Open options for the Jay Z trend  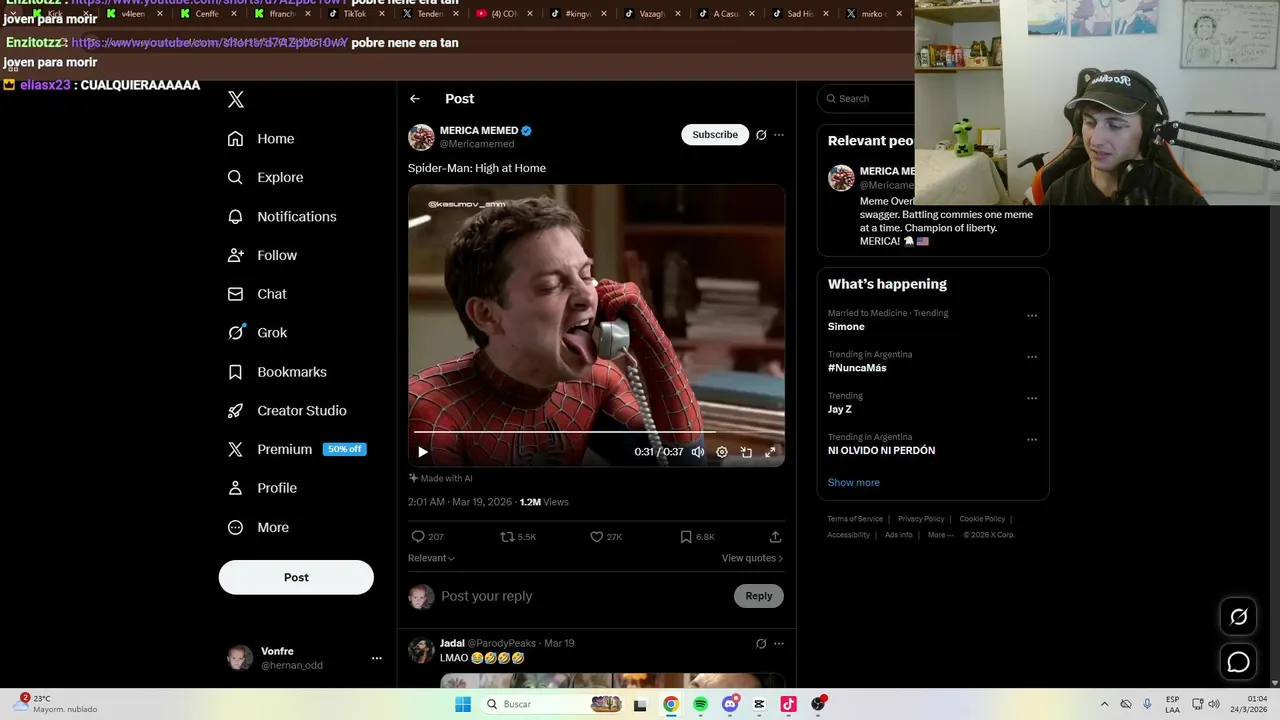click(x=1032, y=398)
